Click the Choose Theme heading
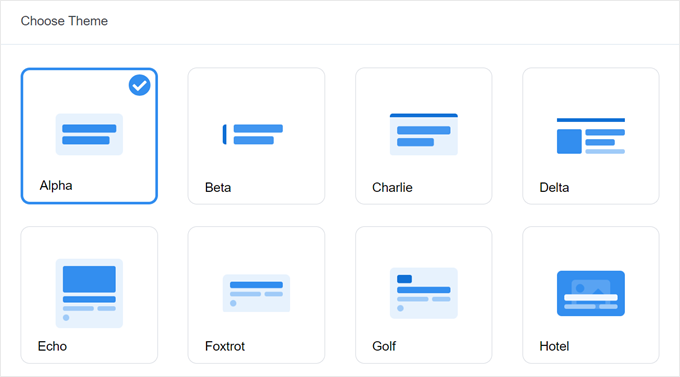The image size is (680, 377). click(x=64, y=21)
